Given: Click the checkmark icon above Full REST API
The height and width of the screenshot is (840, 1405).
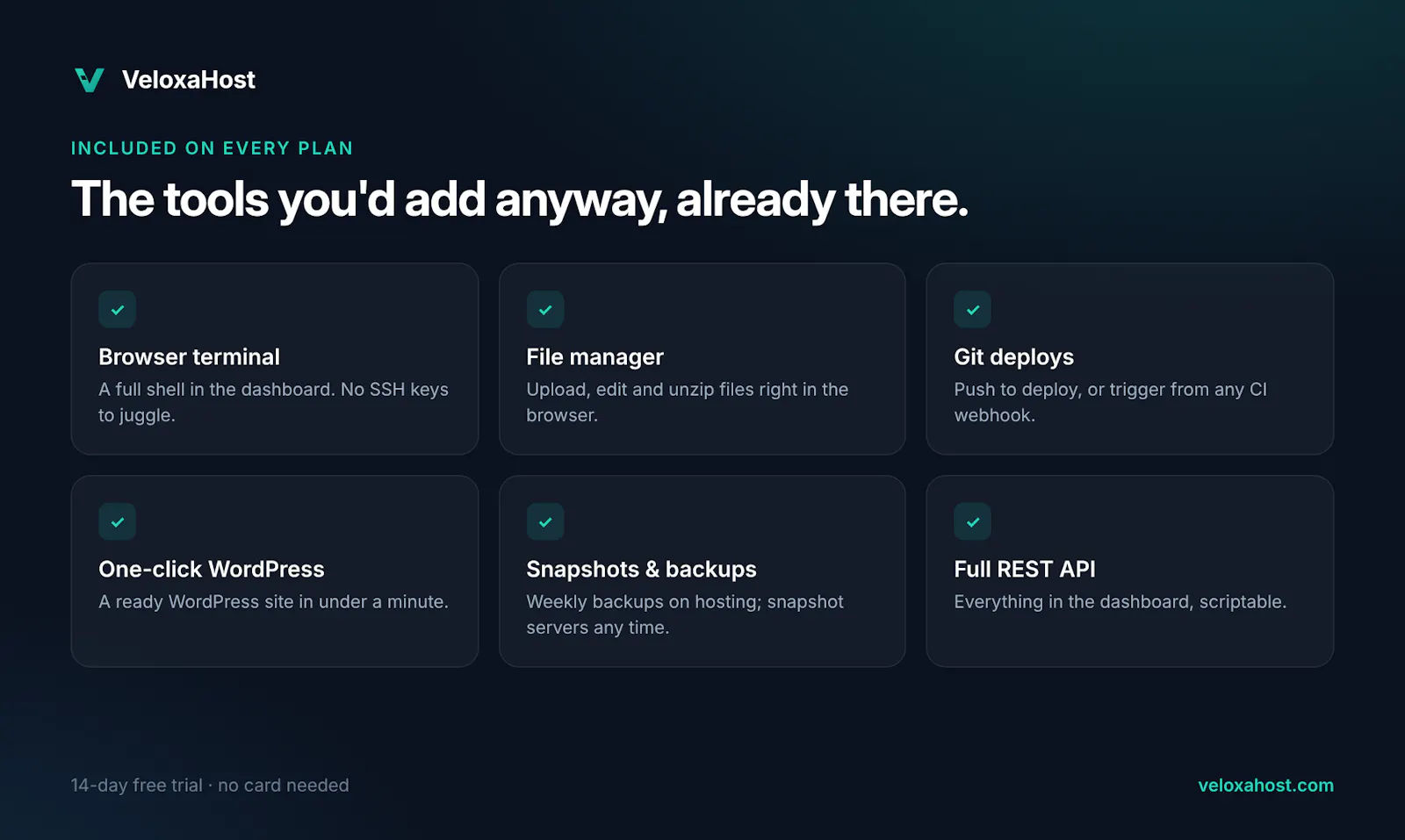Looking at the screenshot, I should (x=972, y=521).
